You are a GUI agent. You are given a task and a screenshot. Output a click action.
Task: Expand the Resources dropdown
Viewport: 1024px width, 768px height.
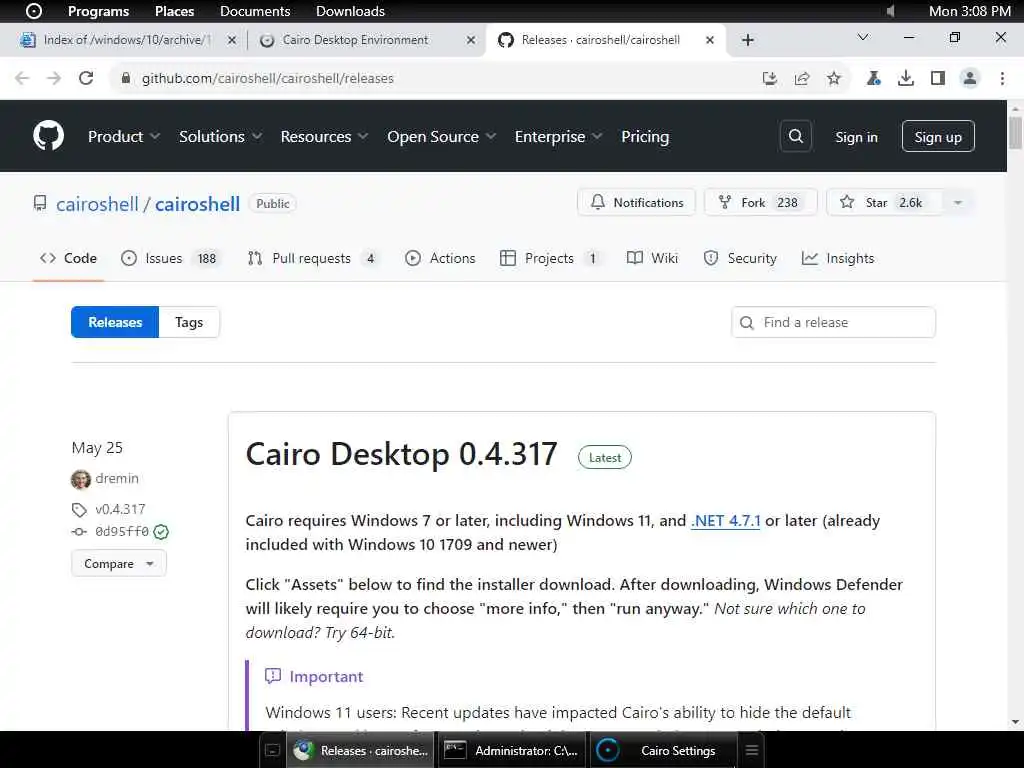point(324,136)
